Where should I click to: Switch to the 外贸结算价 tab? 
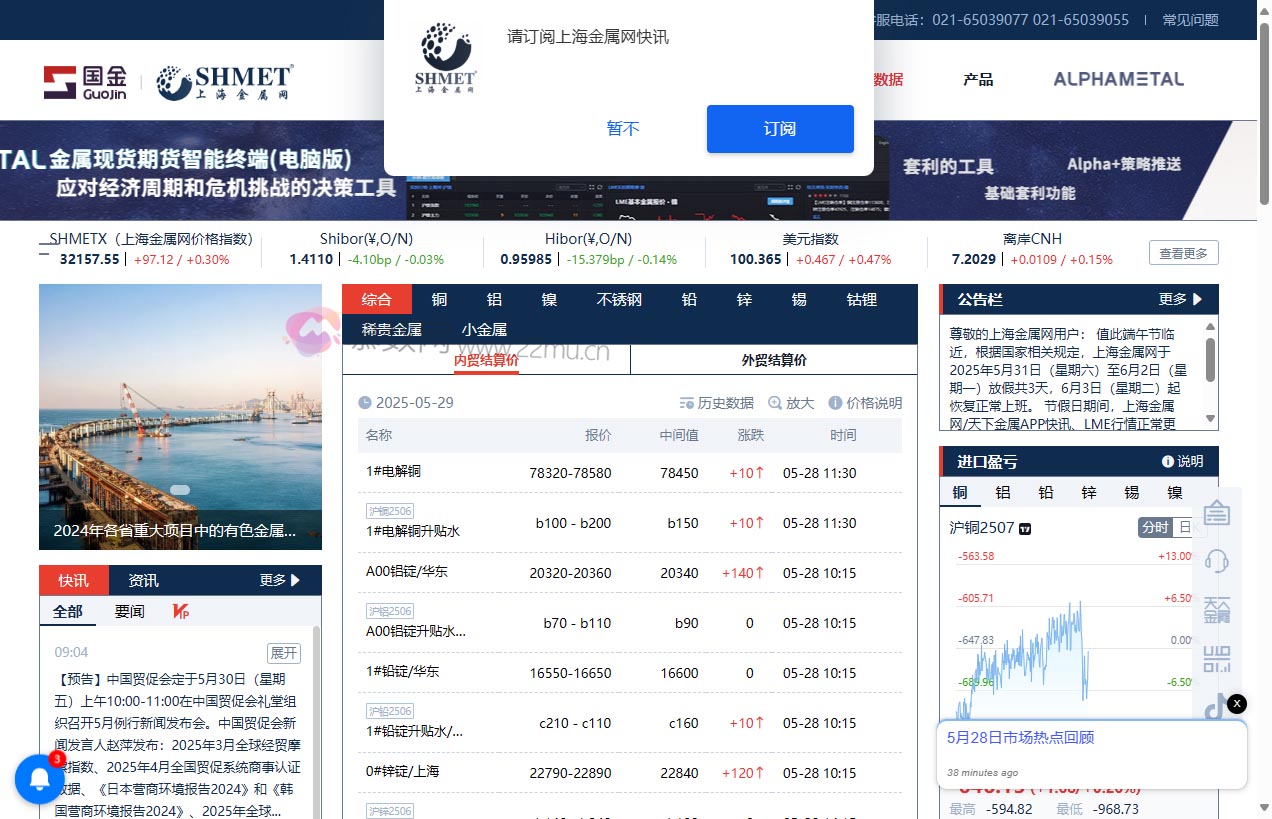pyautogui.click(x=772, y=359)
